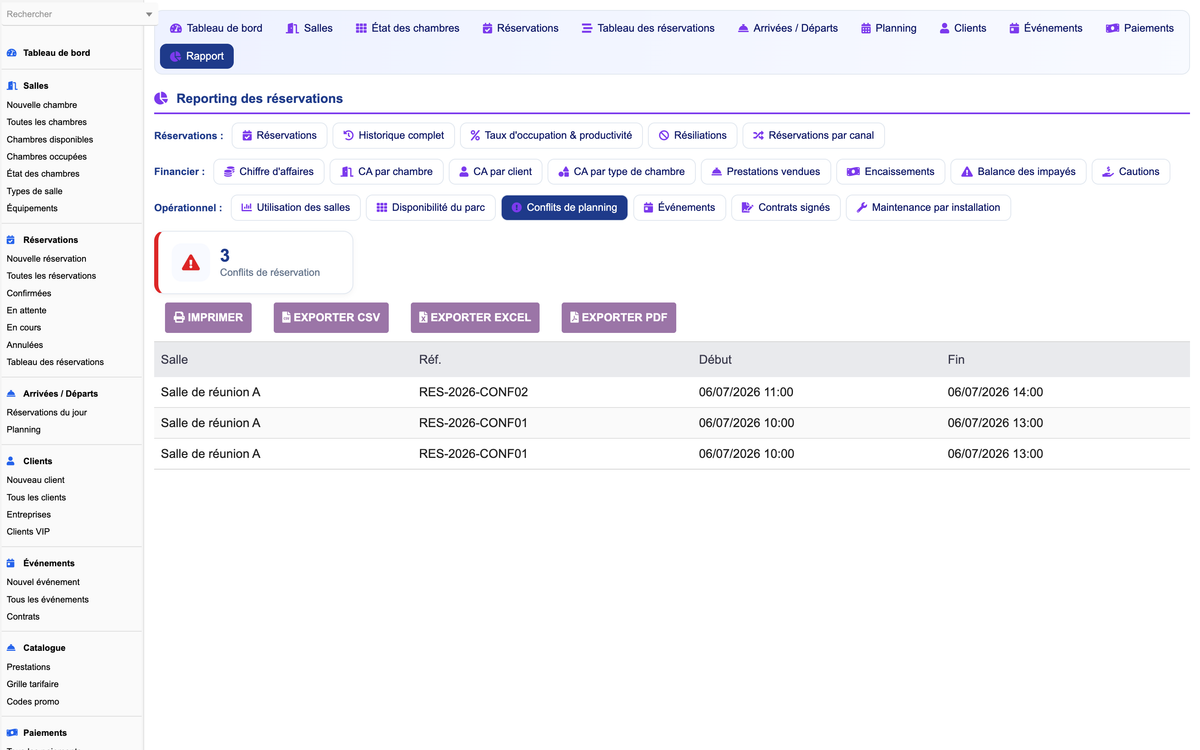Show En attente reservations link
The width and height of the screenshot is (1200, 750).
coord(27,311)
